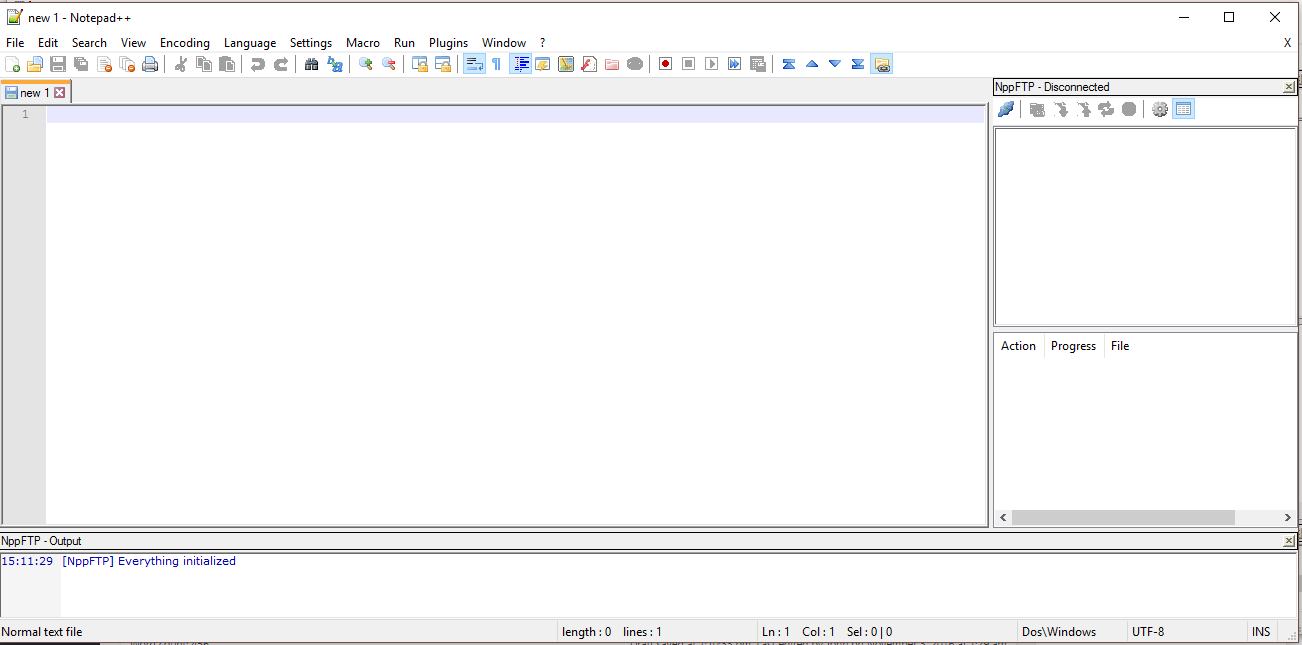
Task: Click the Find binoculars toolbar icon
Action: [311, 64]
